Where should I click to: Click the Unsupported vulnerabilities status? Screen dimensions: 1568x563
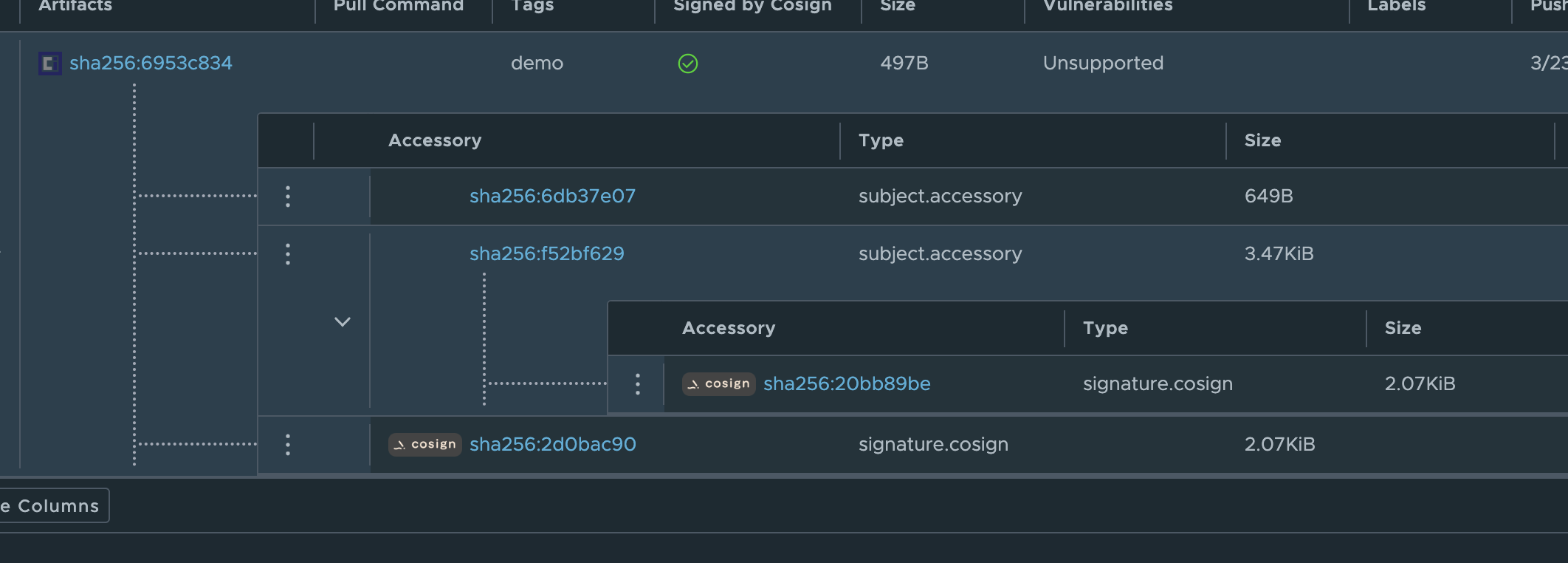[1102, 64]
